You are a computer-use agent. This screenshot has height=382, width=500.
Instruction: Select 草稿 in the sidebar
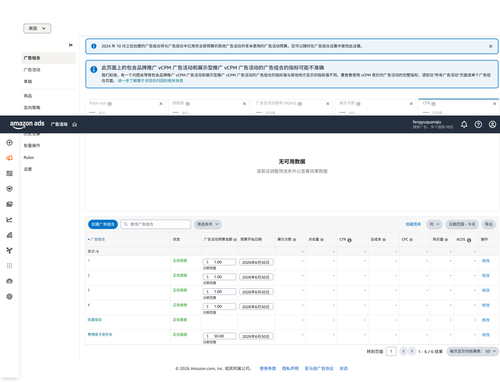point(28,81)
